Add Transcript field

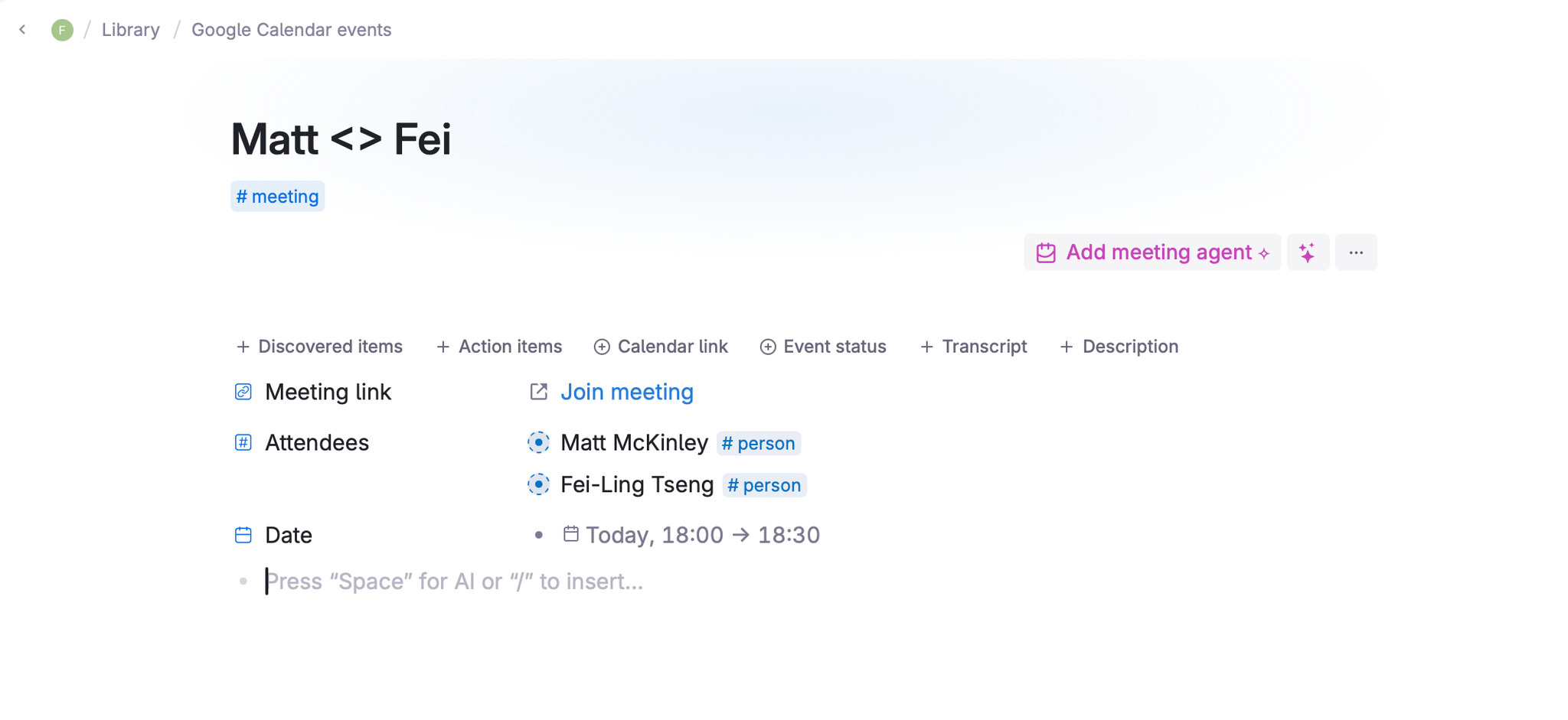pos(973,347)
